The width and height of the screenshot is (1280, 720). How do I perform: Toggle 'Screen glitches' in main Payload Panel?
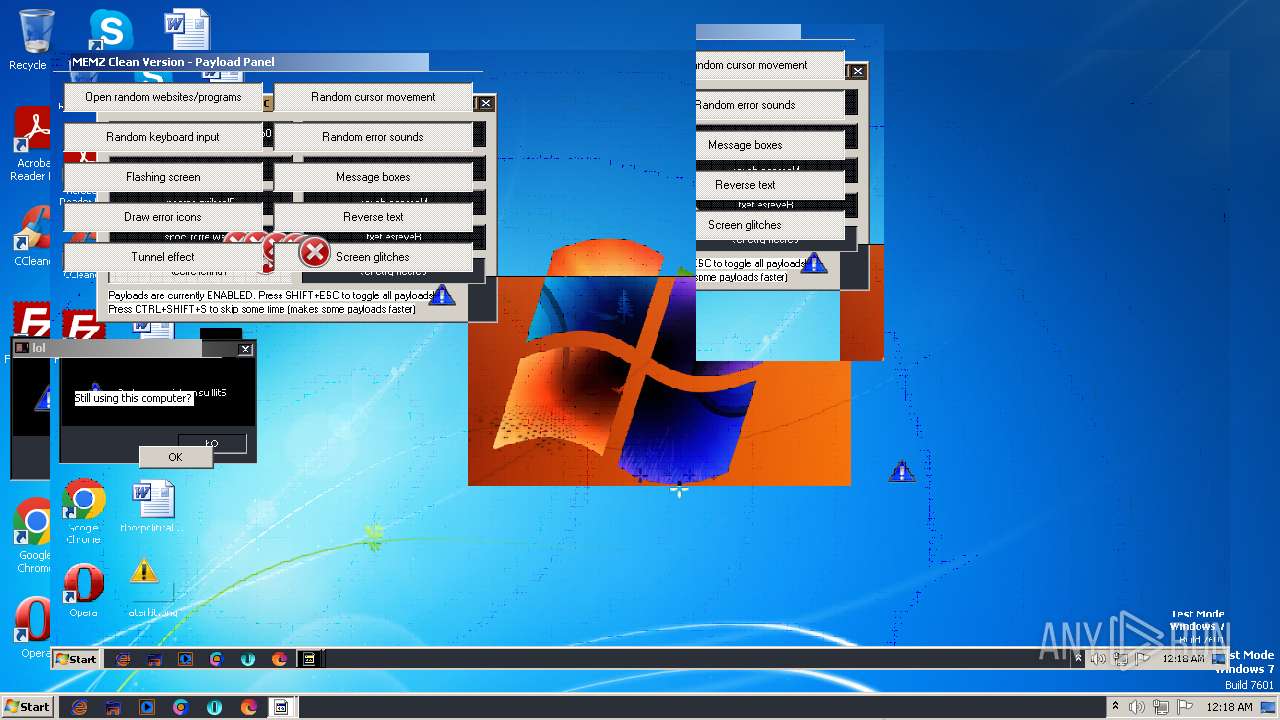coord(373,257)
